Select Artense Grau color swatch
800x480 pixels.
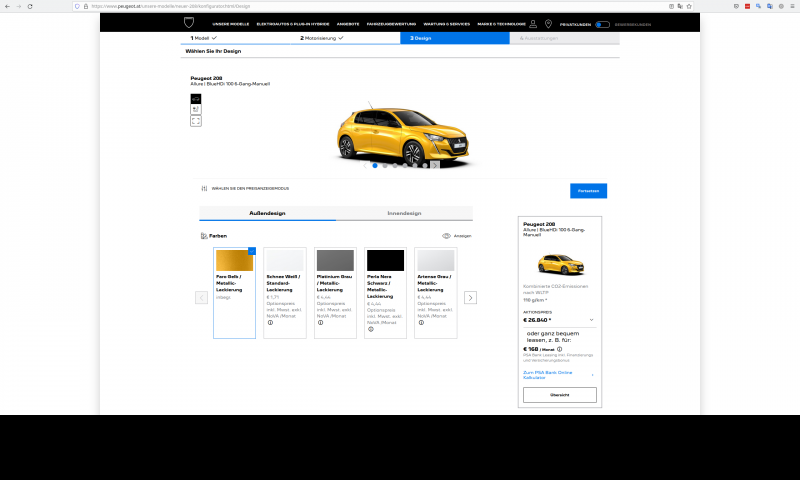(436, 260)
